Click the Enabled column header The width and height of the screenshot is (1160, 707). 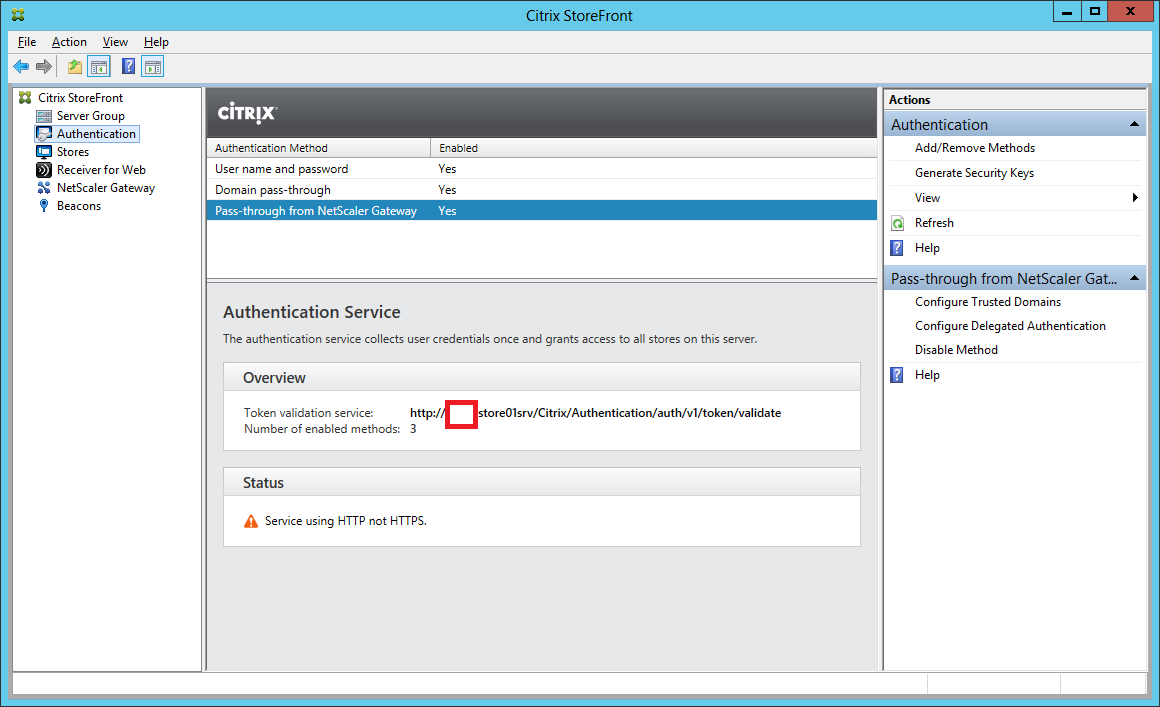point(654,148)
